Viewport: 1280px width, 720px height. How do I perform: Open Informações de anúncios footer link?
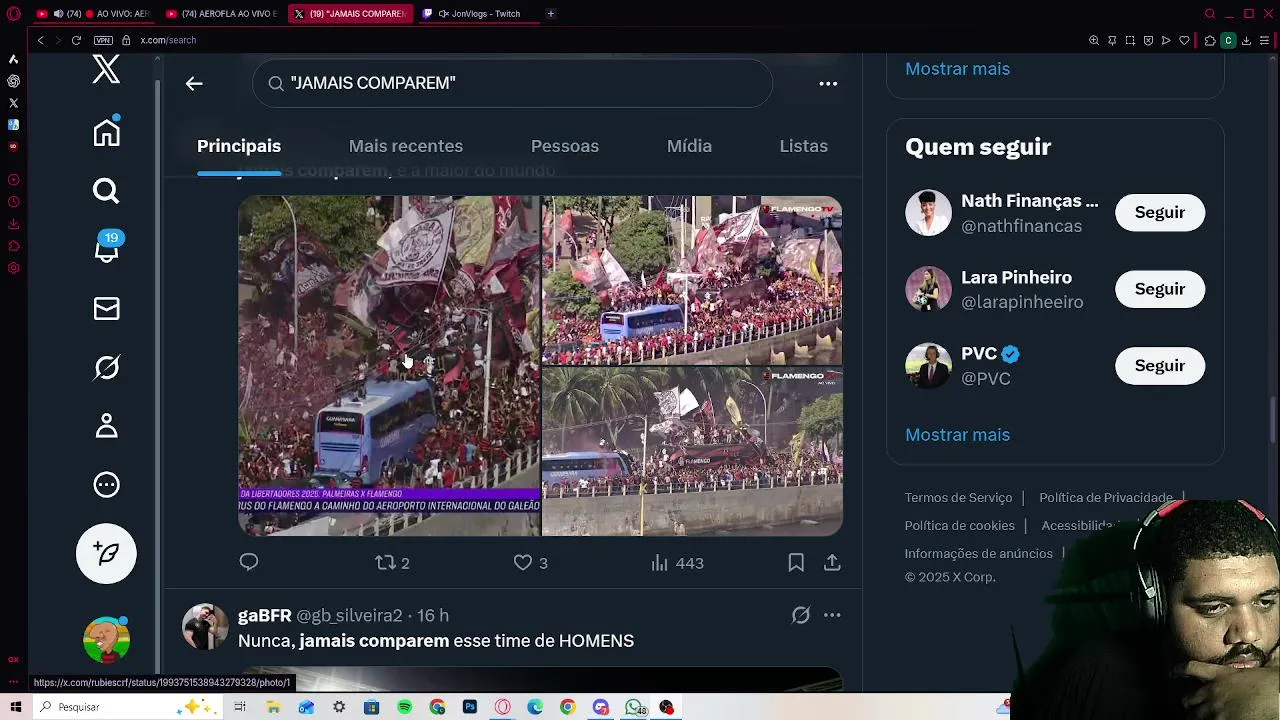click(x=979, y=553)
